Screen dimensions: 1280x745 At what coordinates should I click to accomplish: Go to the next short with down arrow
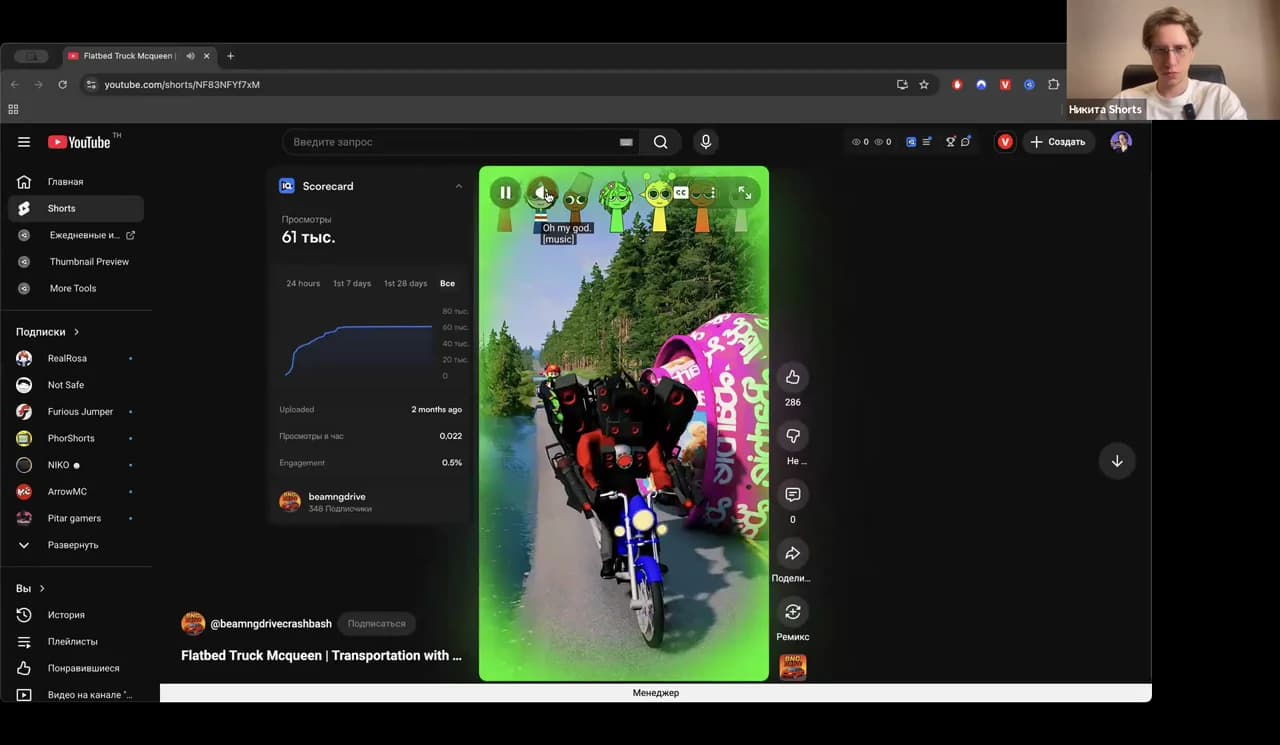(1117, 461)
